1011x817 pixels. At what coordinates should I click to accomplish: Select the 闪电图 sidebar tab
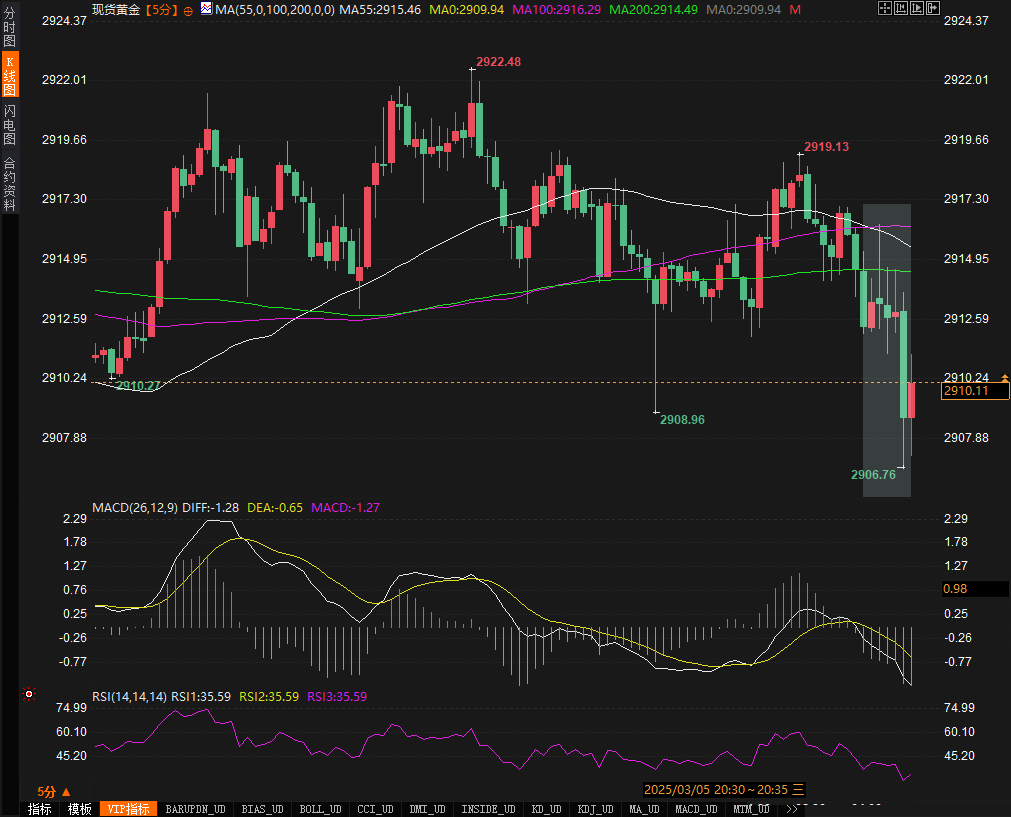point(10,125)
